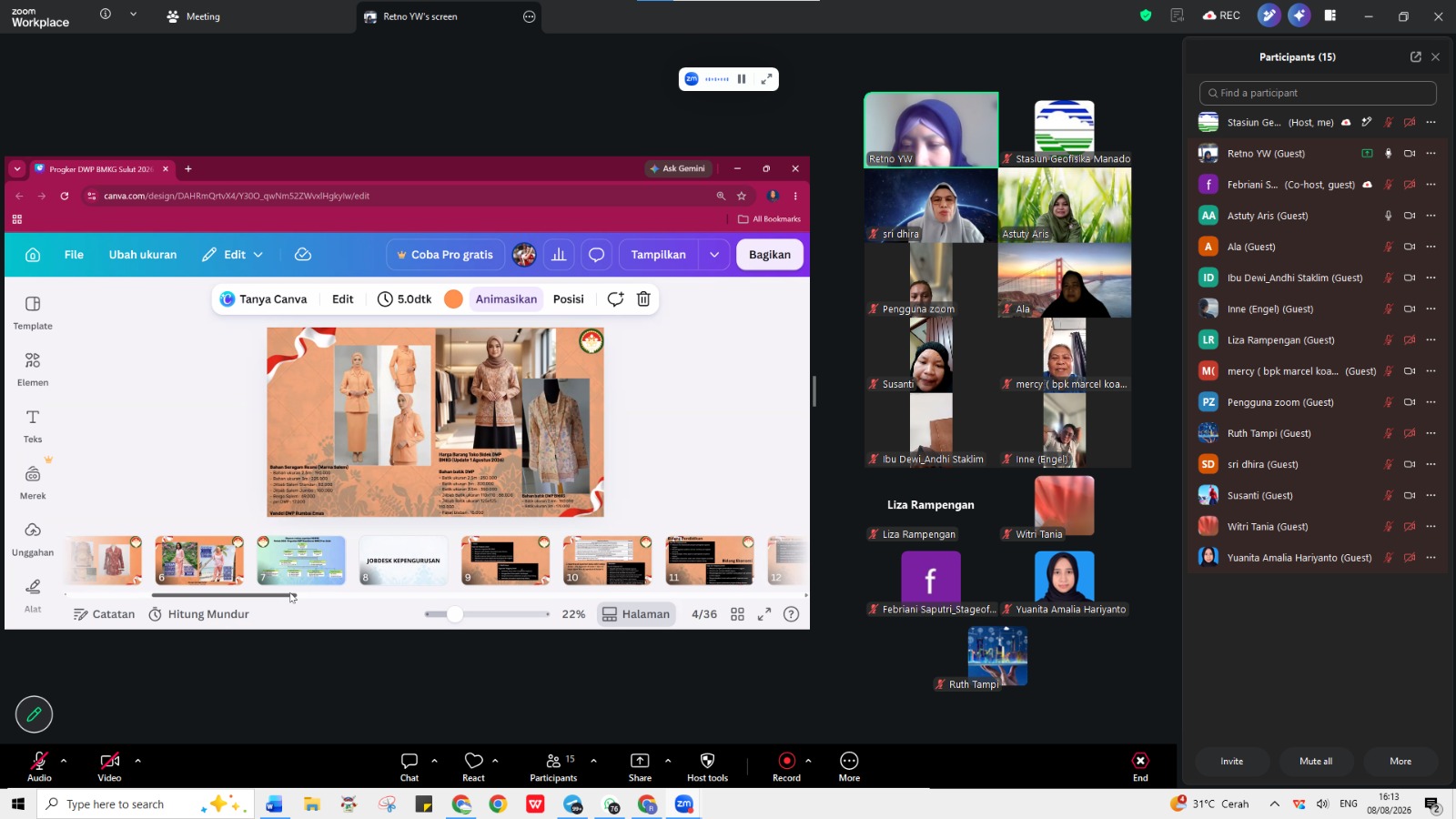The height and width of the screenshot is (819, 1456).
Task: Open Canva grid view icon
Action: [x=738, y=614]
